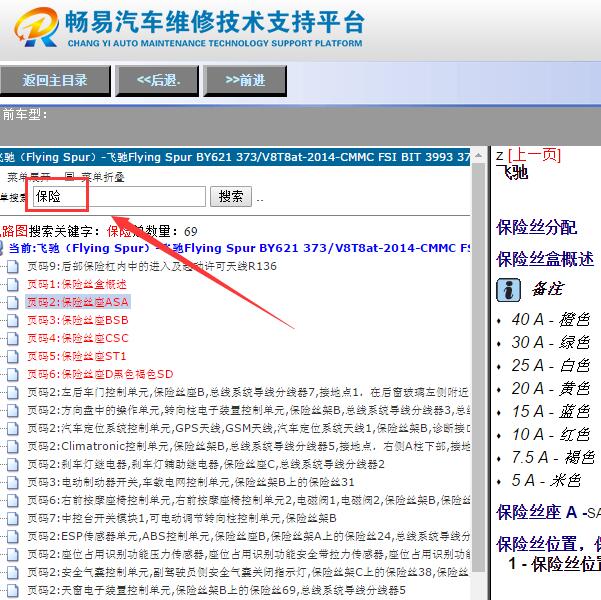The width and height of the screenshot is (601, 600).
Task: Click the 备注 info icon
Action: [508, 290]
